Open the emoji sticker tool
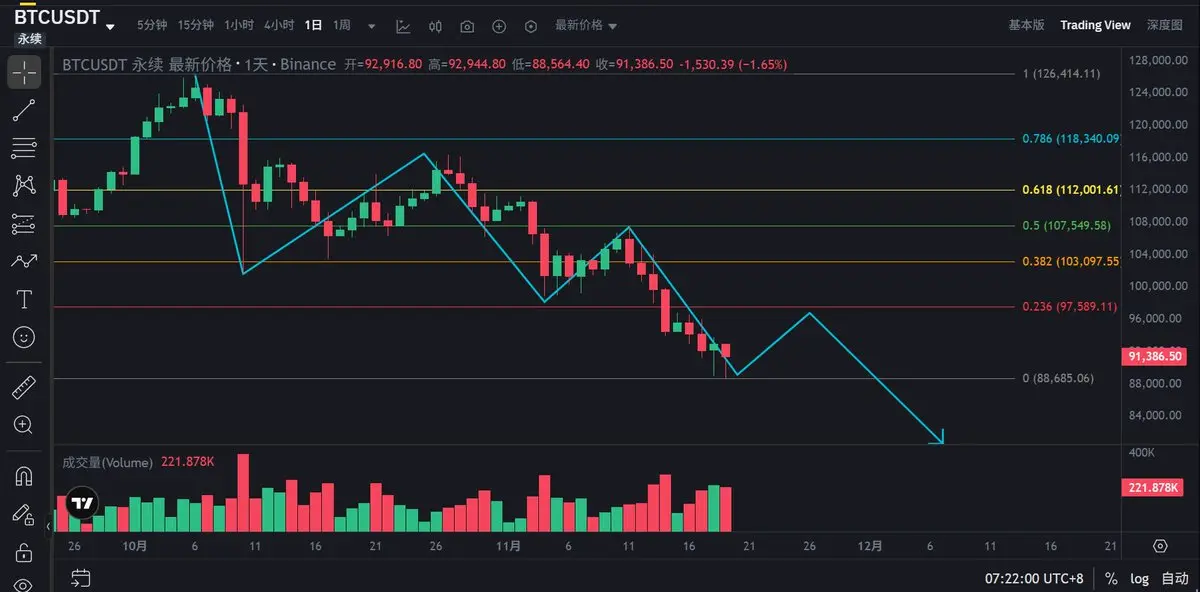 click(24, 337)
